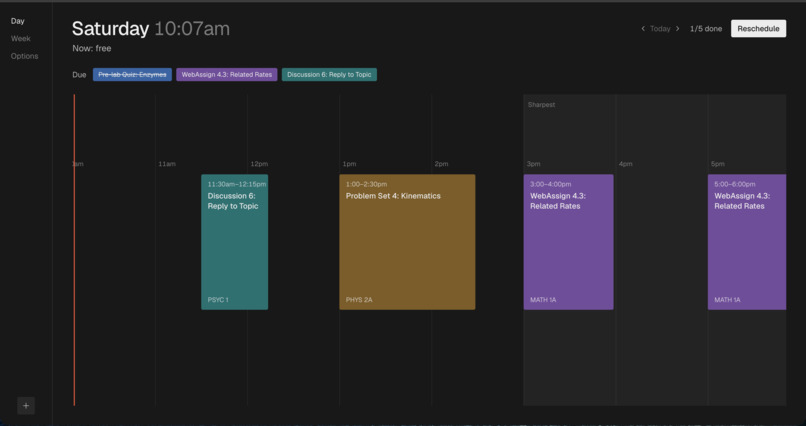Select the 11:30am Discussion 6 event block

click(234, 242)
